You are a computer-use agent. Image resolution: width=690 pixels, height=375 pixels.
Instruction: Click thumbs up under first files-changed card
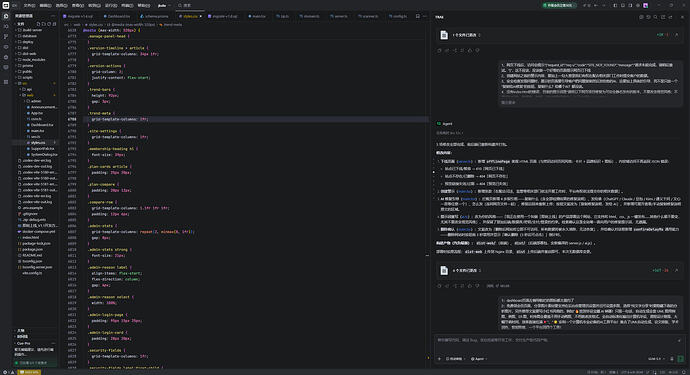[x=470, y=50]
